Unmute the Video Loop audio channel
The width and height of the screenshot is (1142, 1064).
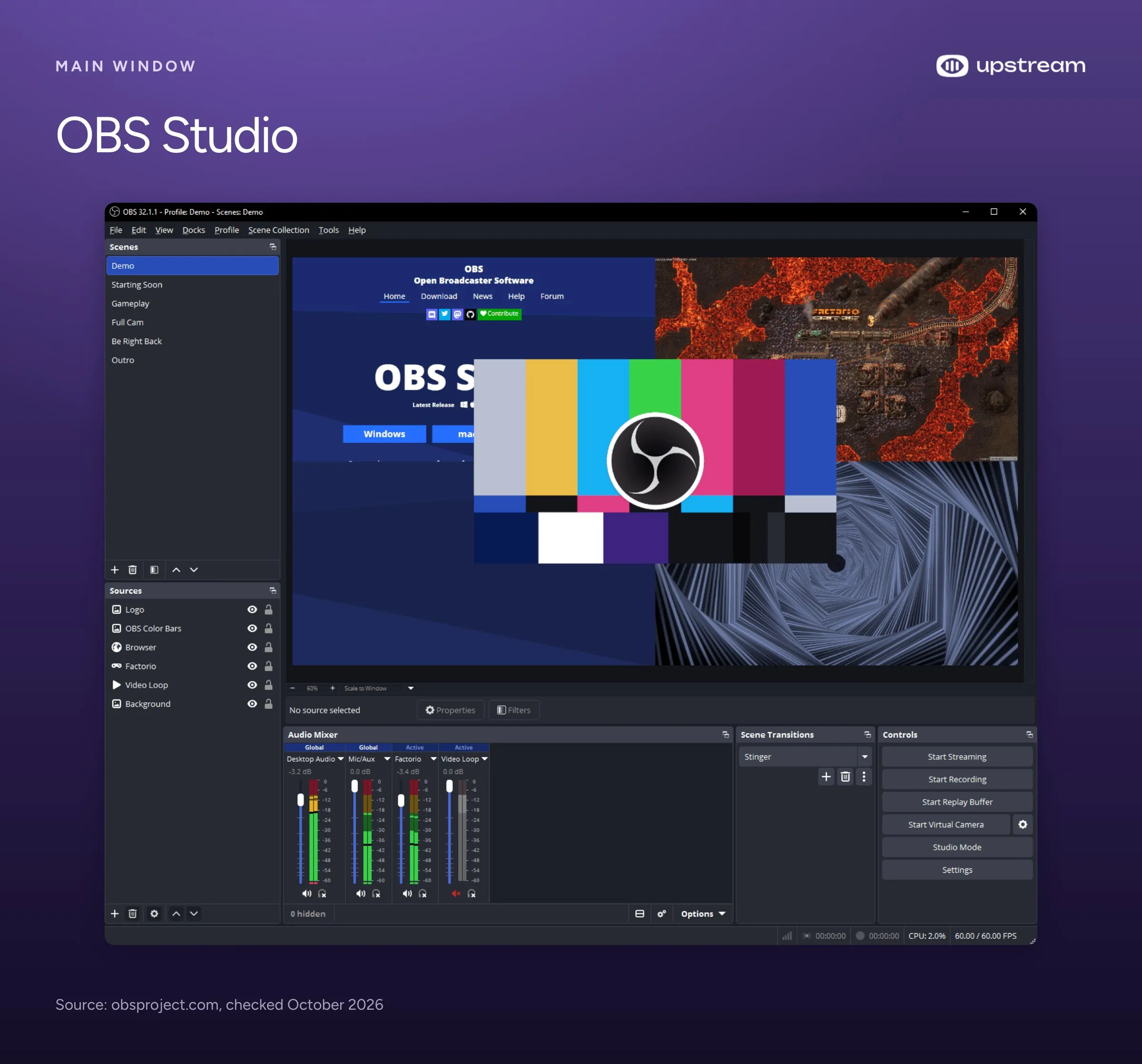pos(456,893)
